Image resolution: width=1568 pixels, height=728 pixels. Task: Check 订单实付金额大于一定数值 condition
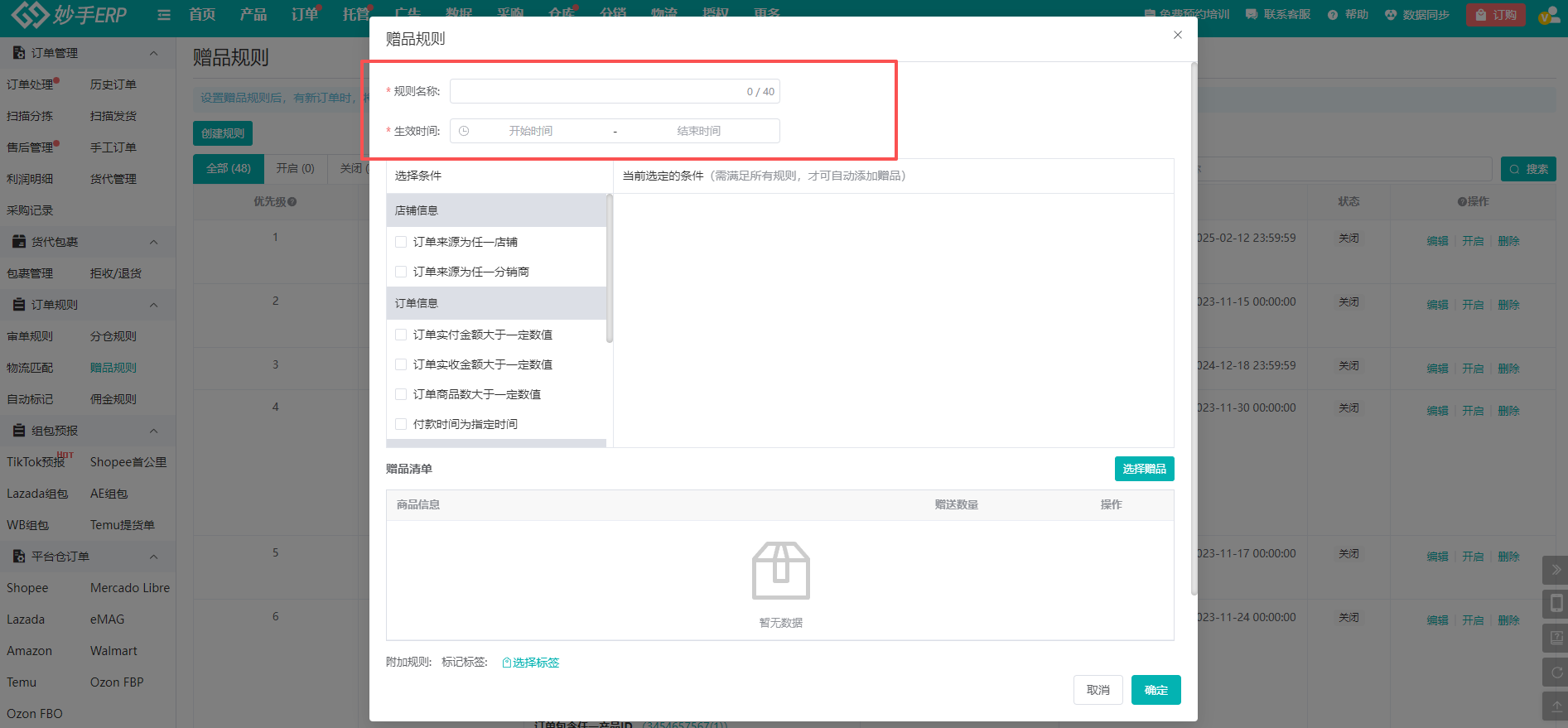click(x=401, y=335)
